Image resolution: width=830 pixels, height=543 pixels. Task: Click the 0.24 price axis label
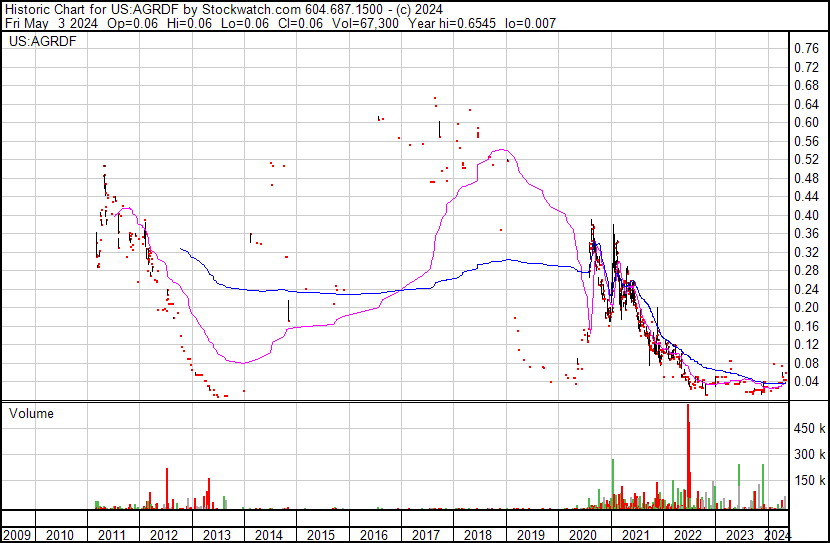click(x=806, y=289)
